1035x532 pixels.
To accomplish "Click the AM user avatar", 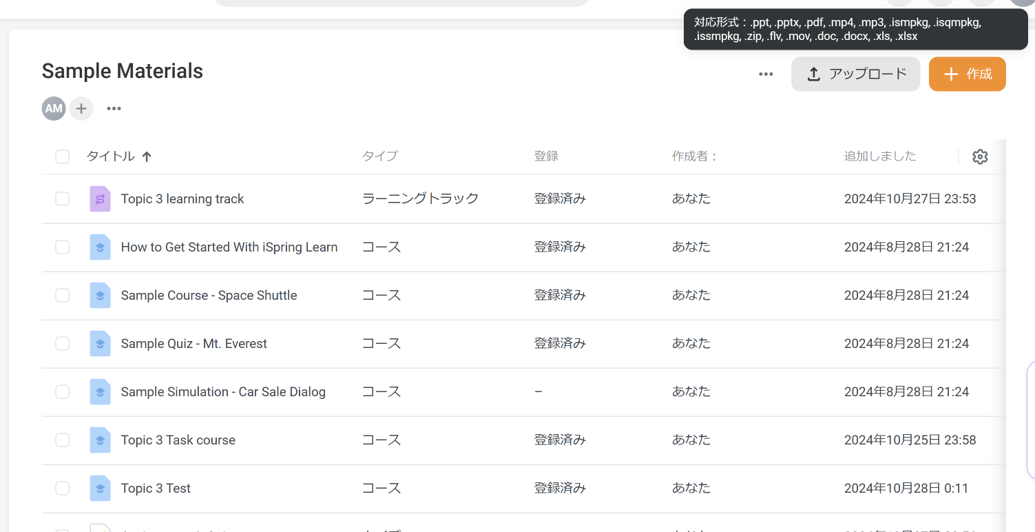I will pos(53,109).
